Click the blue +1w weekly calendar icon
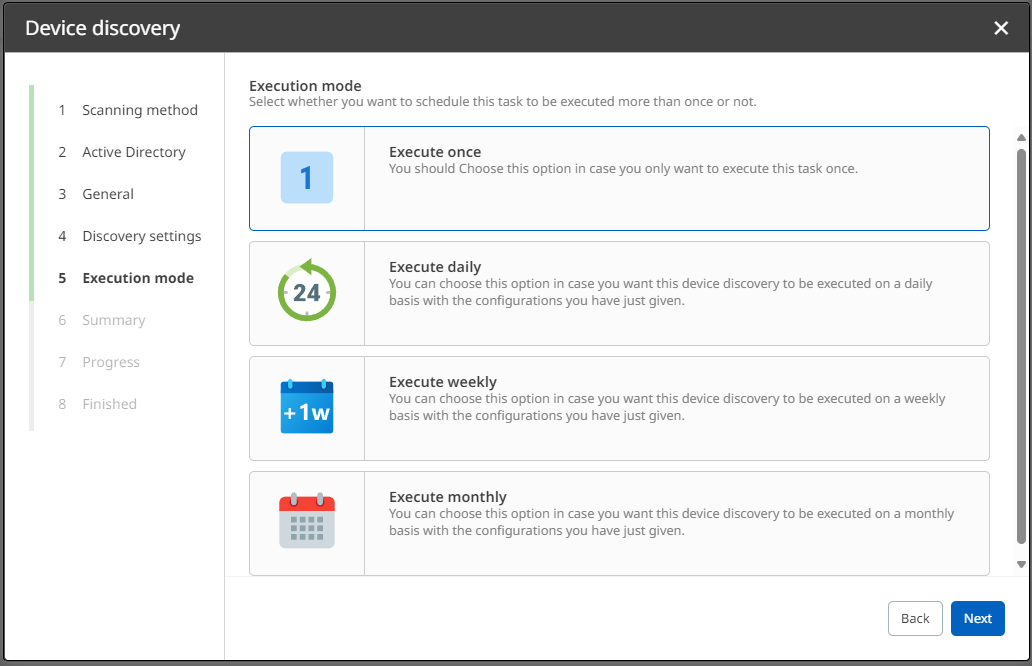The height and width of the screenshot is (666, 1032). coord(306,408)
